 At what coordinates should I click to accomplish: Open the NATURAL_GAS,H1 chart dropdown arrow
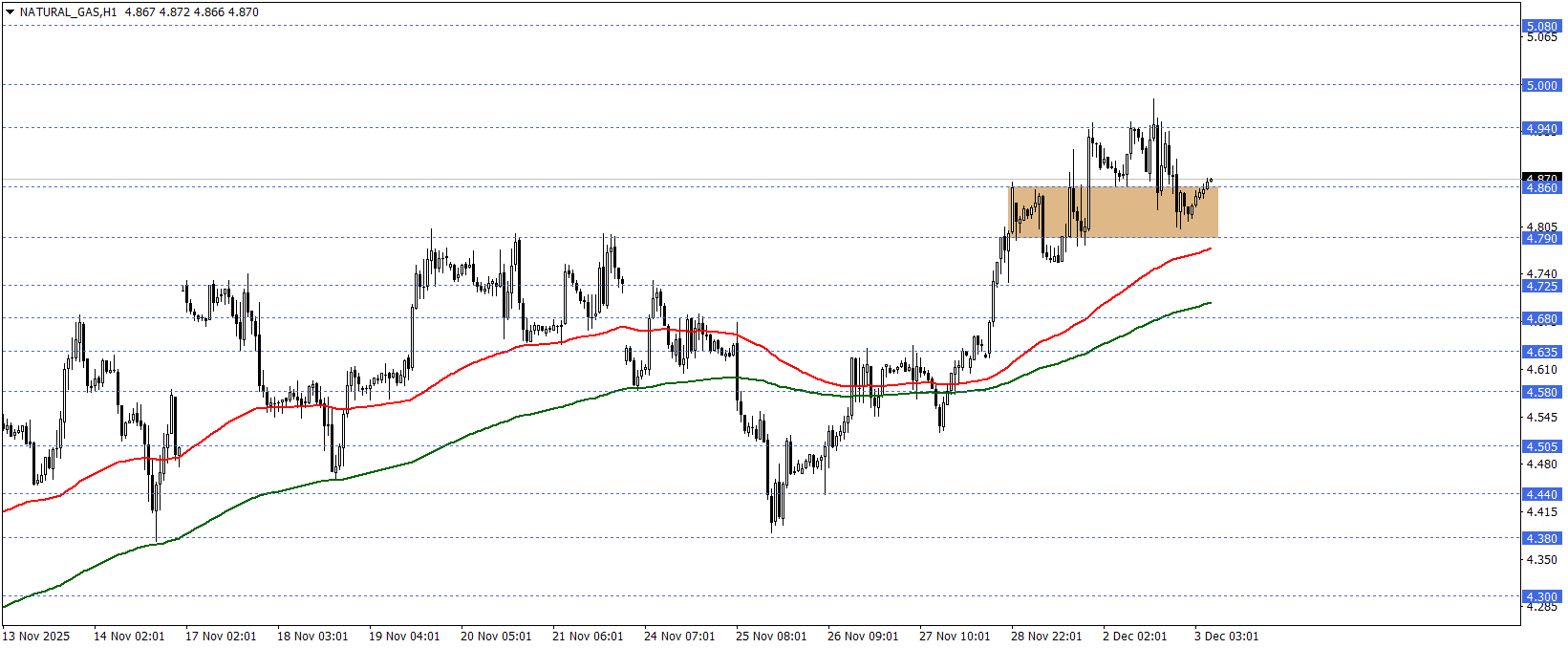point(10,12)
